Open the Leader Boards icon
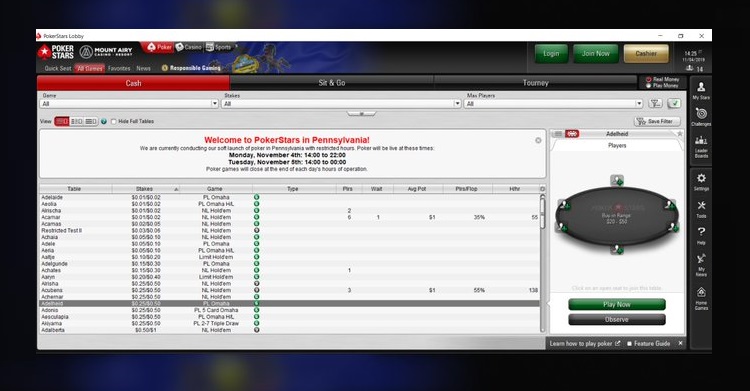Image resolution: width=750 pixels, height=391 pixels. pos(701,146)
